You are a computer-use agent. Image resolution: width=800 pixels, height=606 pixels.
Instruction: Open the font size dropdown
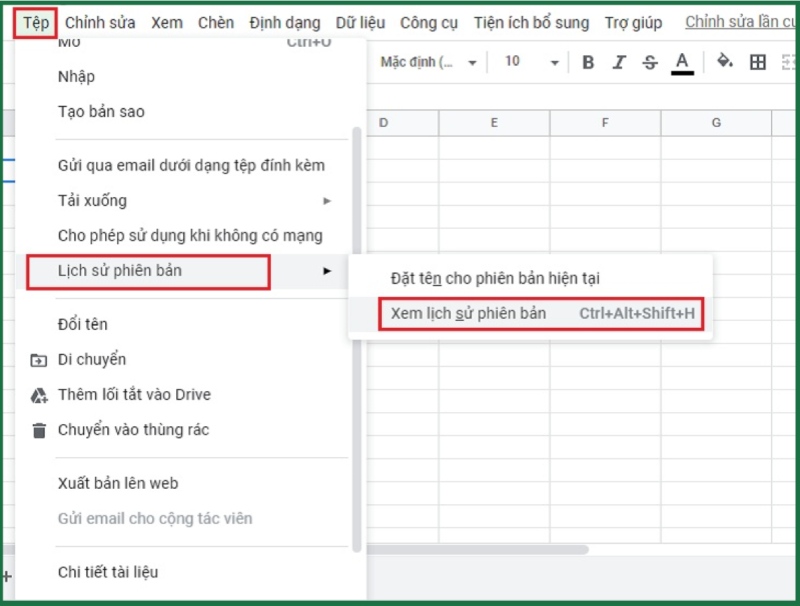pos(524,61)
